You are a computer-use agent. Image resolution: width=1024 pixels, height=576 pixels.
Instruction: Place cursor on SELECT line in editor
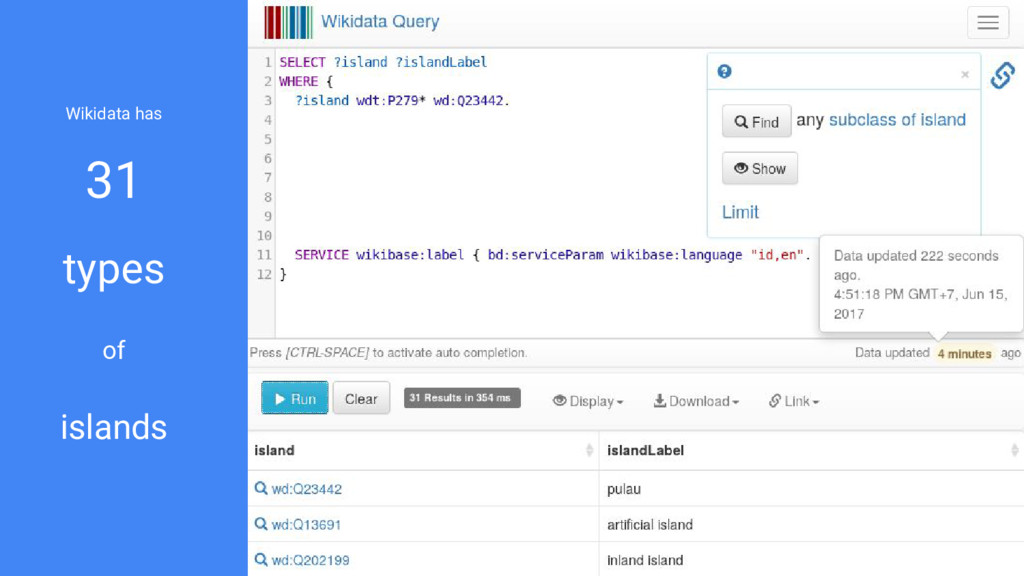pyautogui.click(x=383, y=62)
